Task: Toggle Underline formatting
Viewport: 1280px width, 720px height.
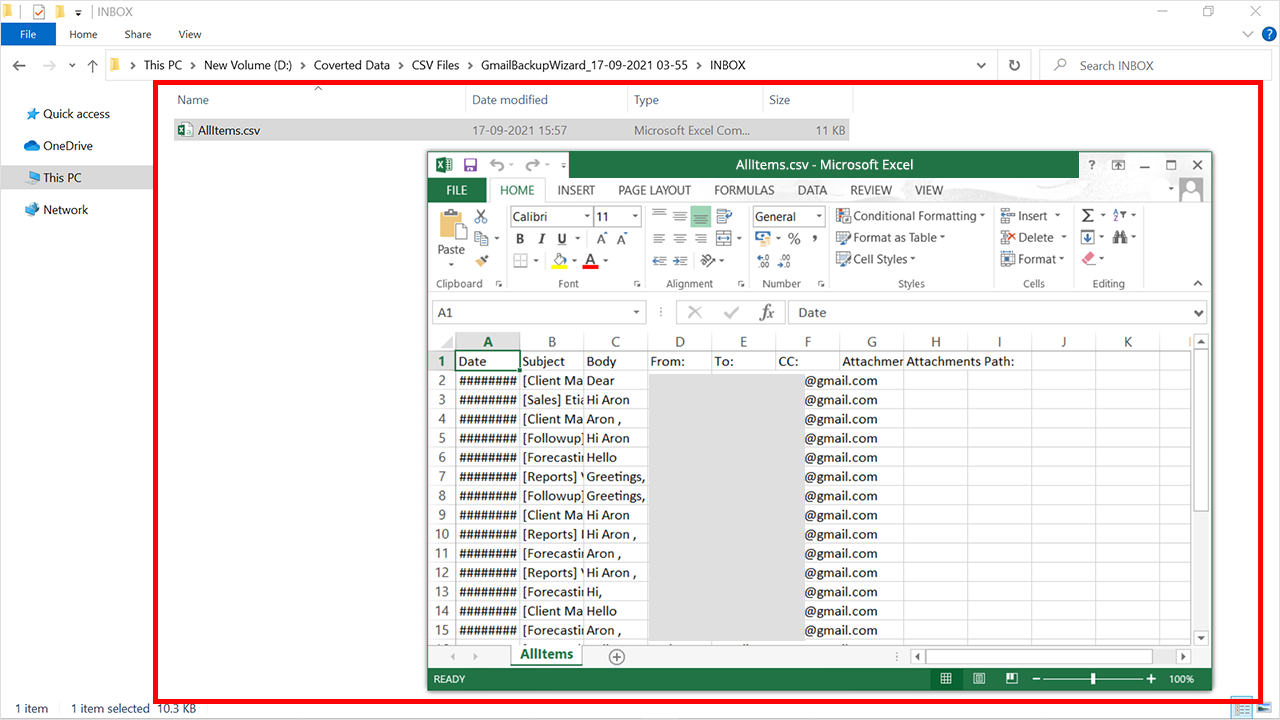Action: click(562, 239)
